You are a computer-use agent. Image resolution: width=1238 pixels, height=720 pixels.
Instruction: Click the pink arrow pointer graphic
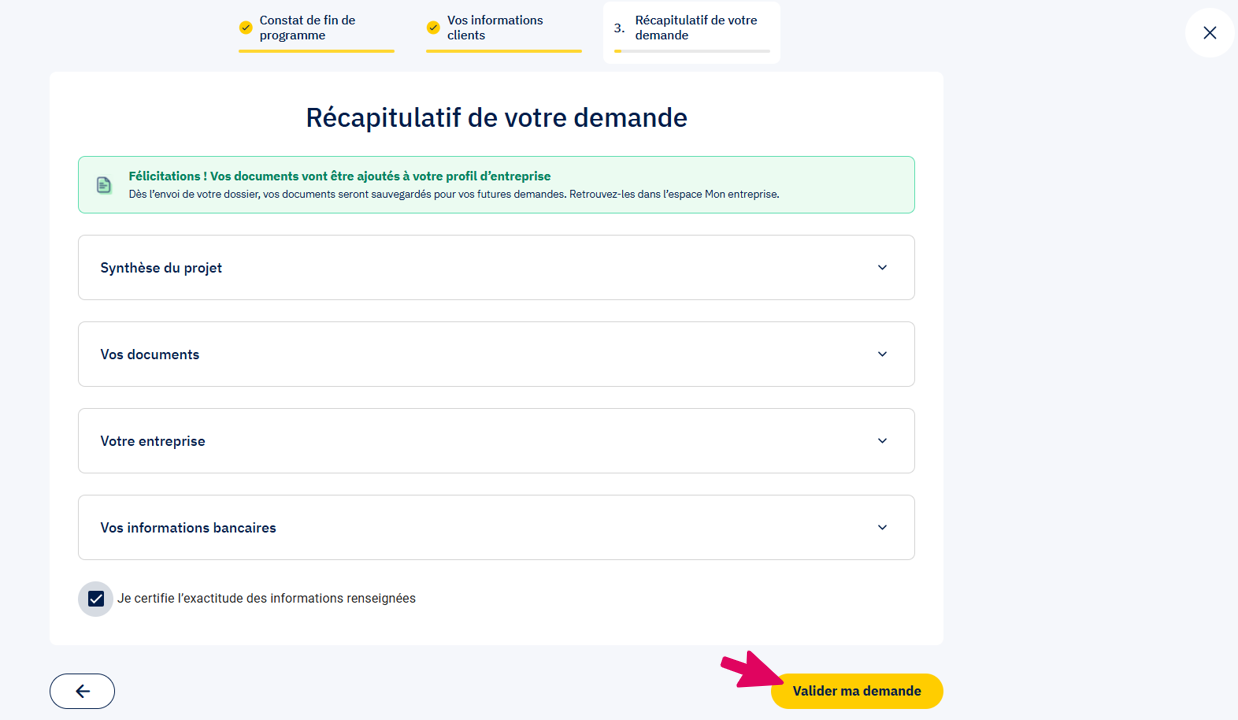click(x=748, y=669)
